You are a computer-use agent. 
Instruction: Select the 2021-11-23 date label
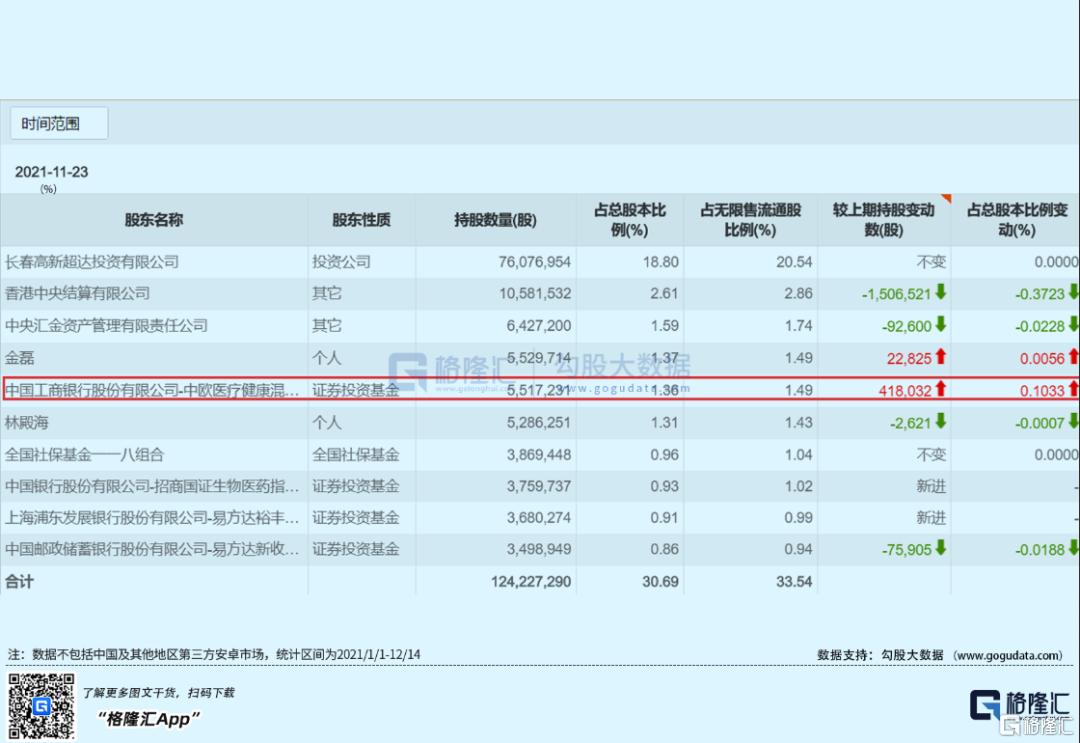click(51, 172)
